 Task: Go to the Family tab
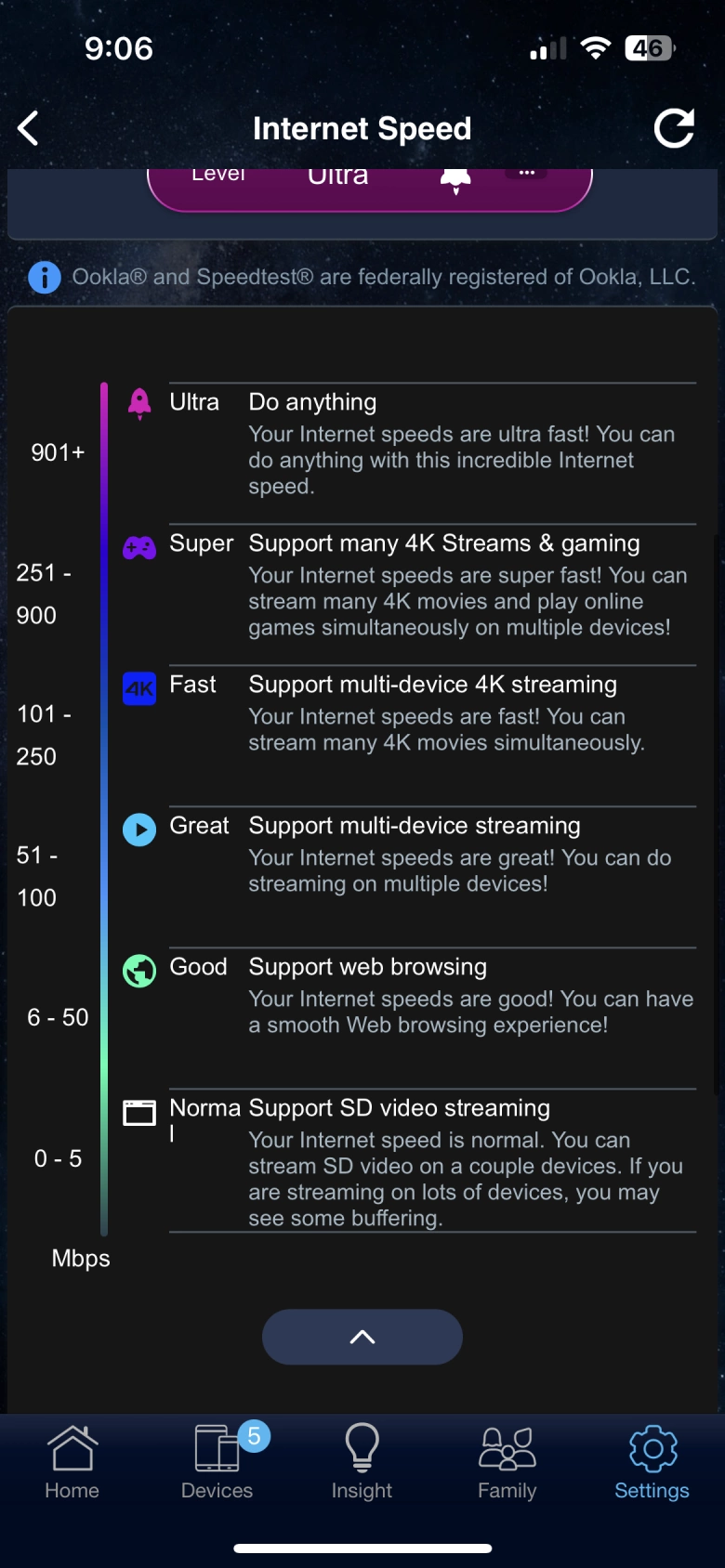(507, 1462)
